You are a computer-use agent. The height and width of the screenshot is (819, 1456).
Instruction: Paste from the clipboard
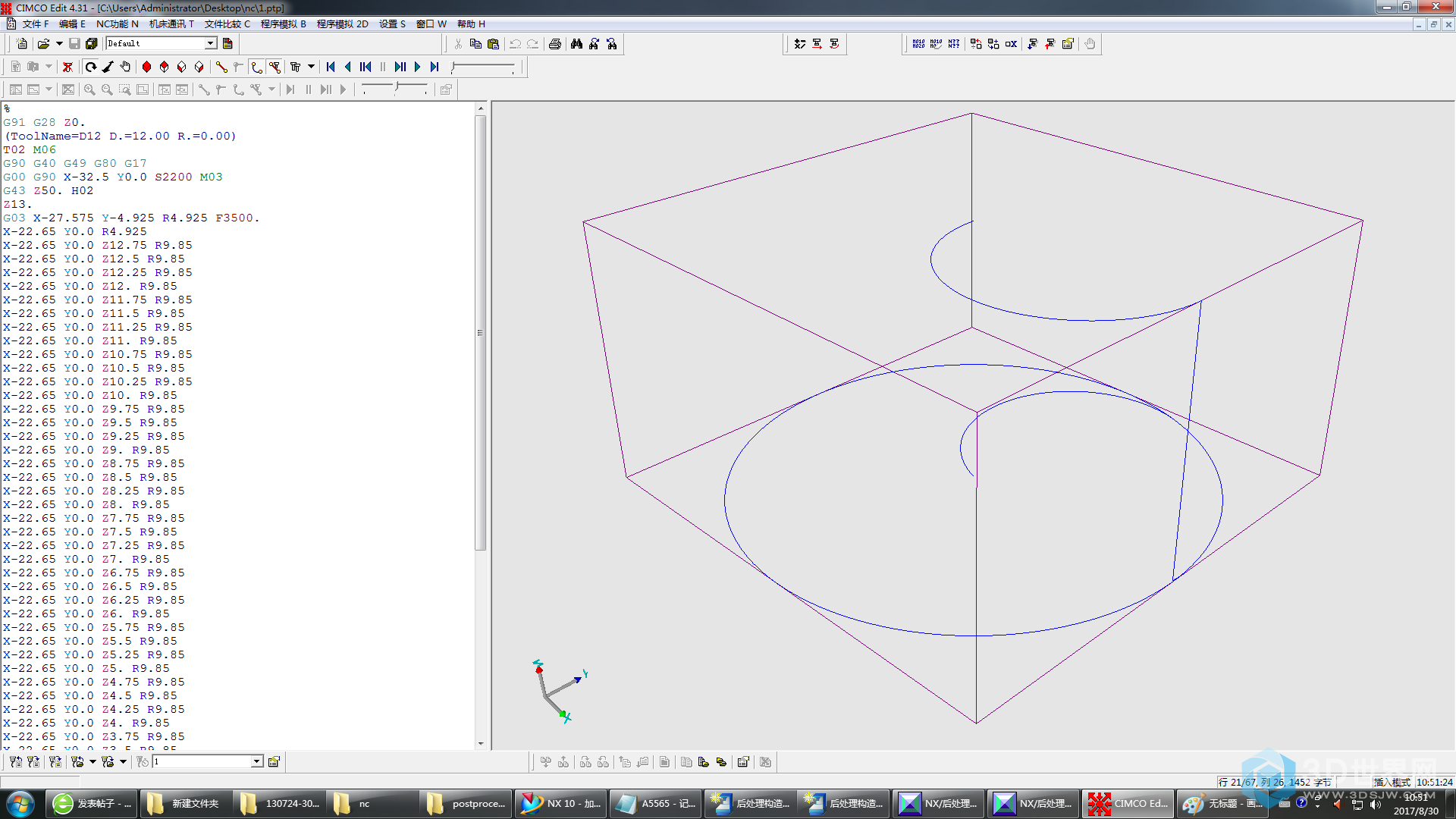pos(493,44)
